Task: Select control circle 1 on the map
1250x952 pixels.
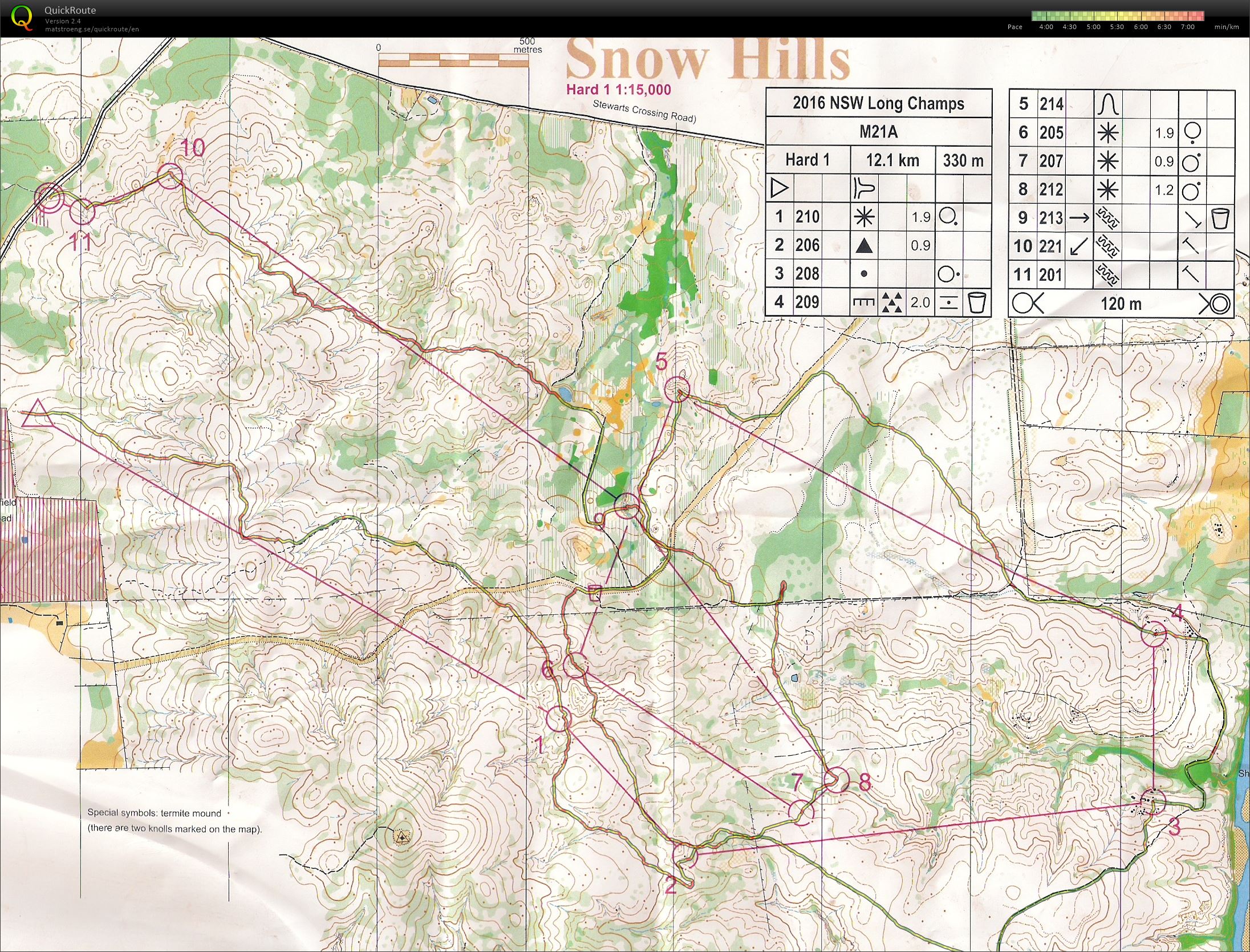Action: [x=558, y=719]
